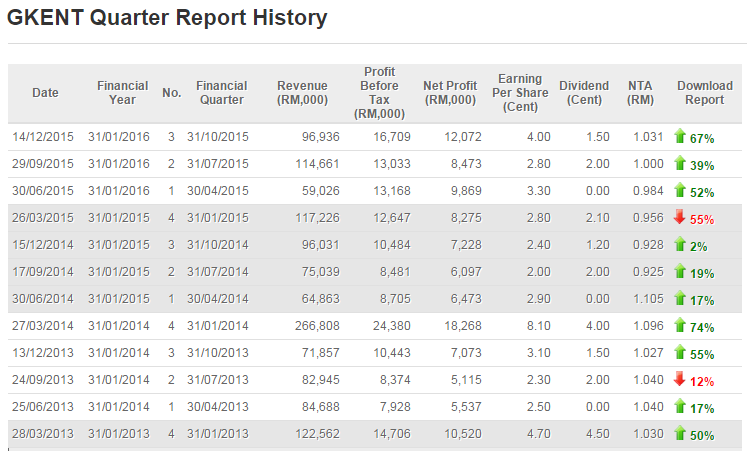Image resolution: width=747 pixels, height=451 pixels.
Task: Select the date cell 14/12/2015
Action: (x=43, y=137)
